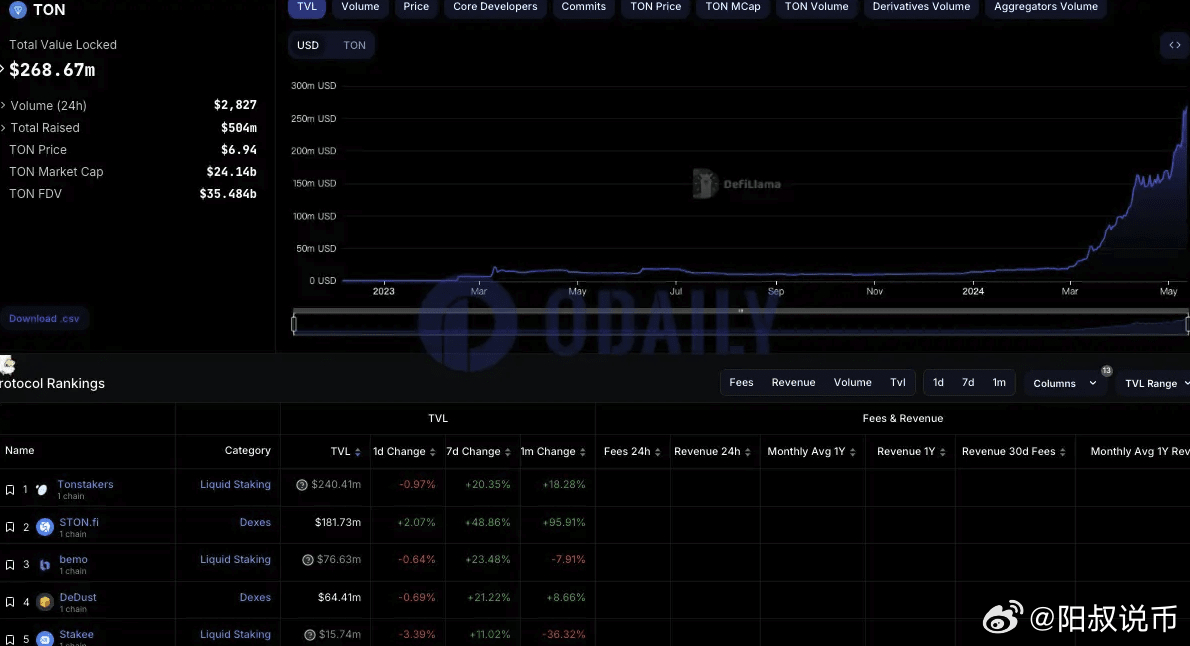Select the Derivatives Volume chart tab

920,7
